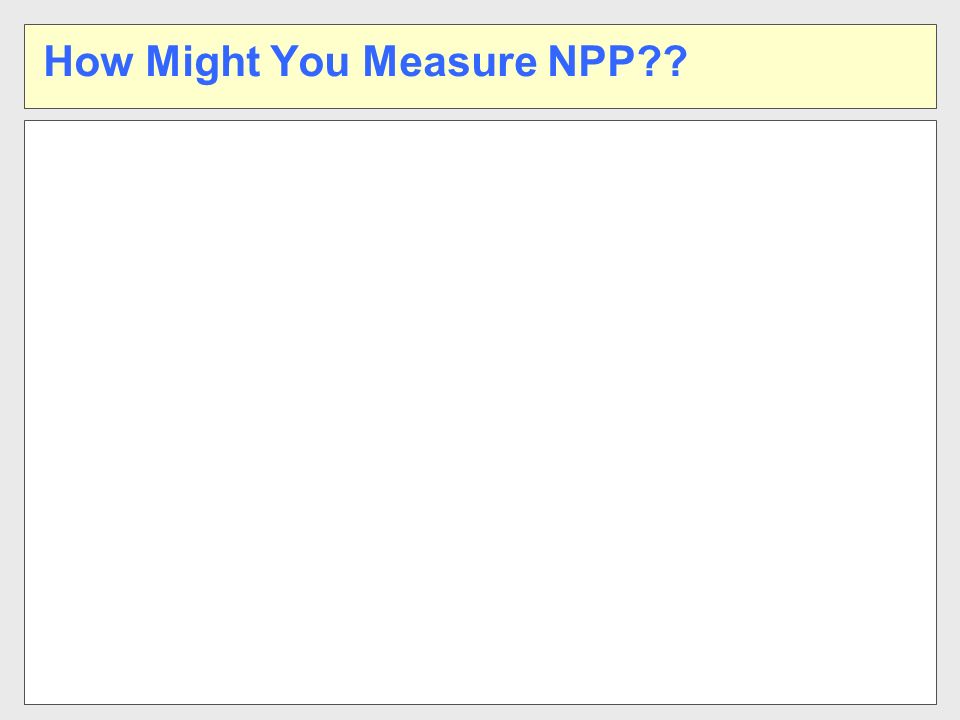Click the letter "N" in "NPP"
Viewport: 960px width, 720px height.
click(x=562, y=62)
